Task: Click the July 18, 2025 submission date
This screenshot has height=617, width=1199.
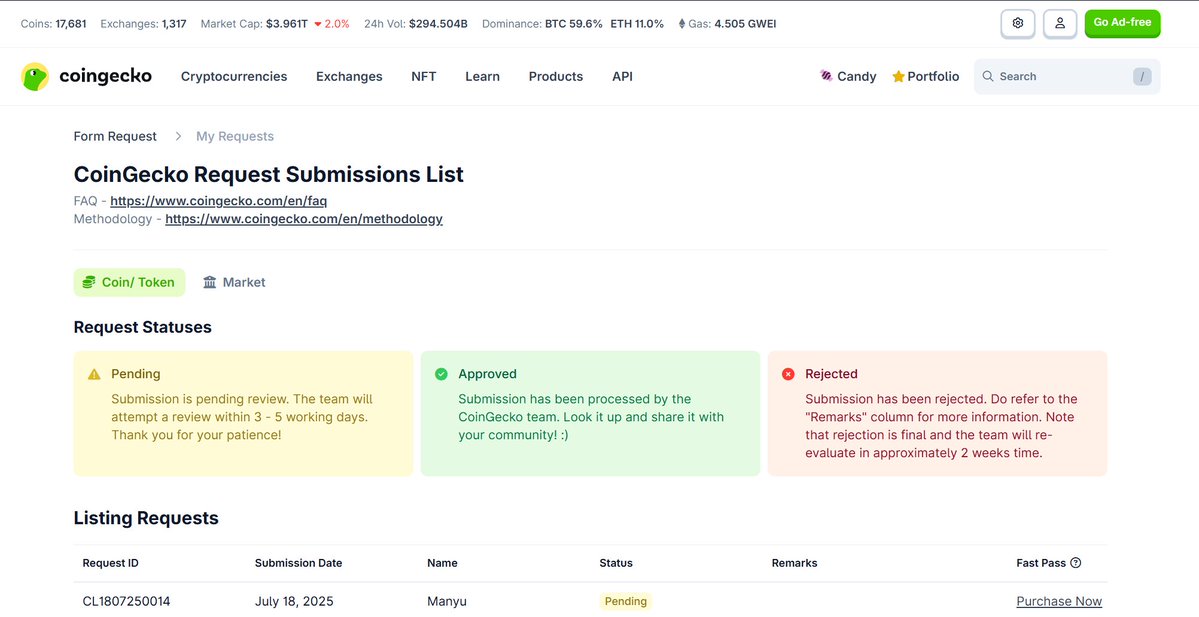Action: pyautogui.click(x=294, y=602)
